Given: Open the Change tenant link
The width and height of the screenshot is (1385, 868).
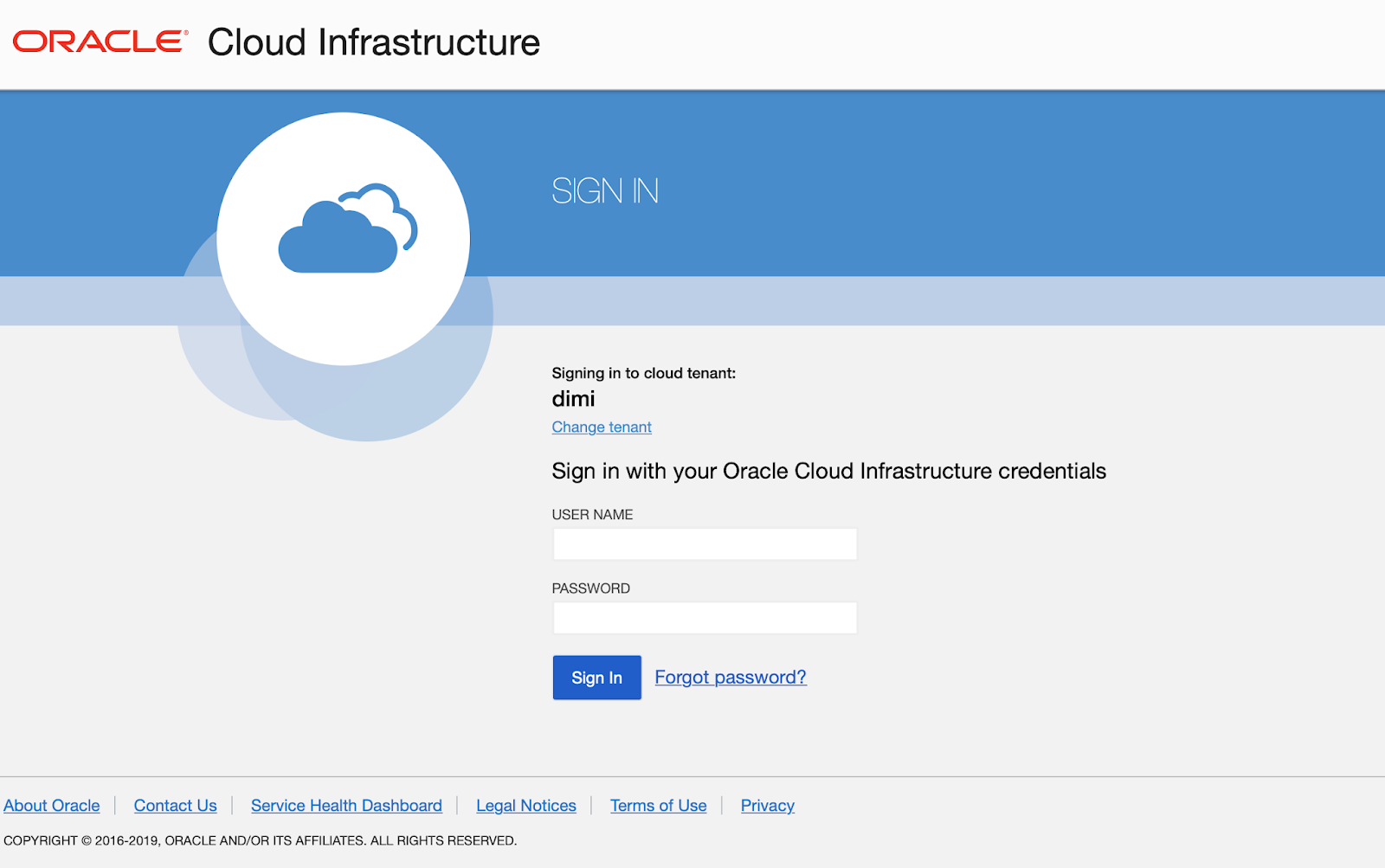Looking at the screenshot, I should point(601,427).
